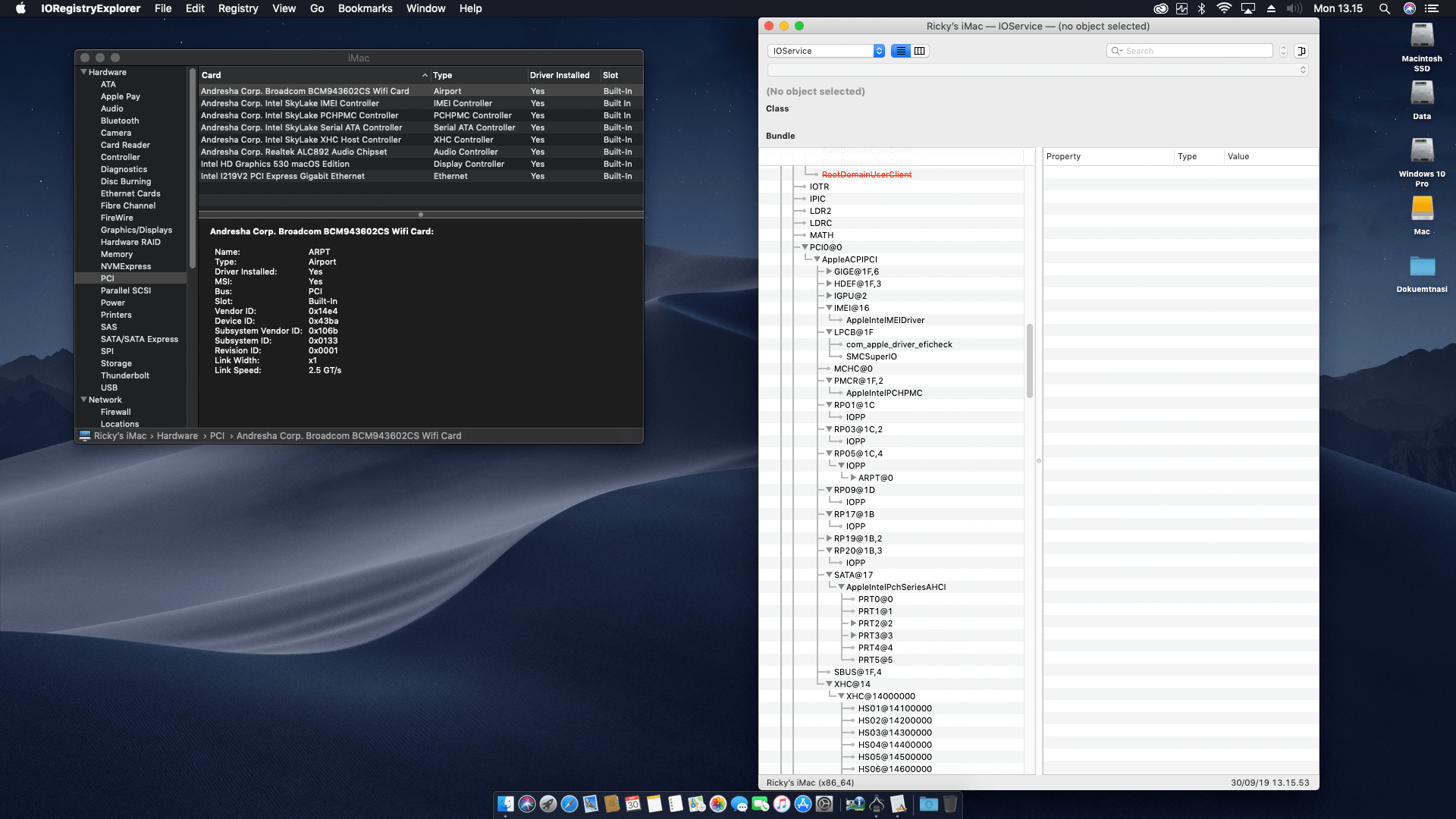The image size is (1456, 819).
Task: Switch to column browser view
Action: (920, 51)
